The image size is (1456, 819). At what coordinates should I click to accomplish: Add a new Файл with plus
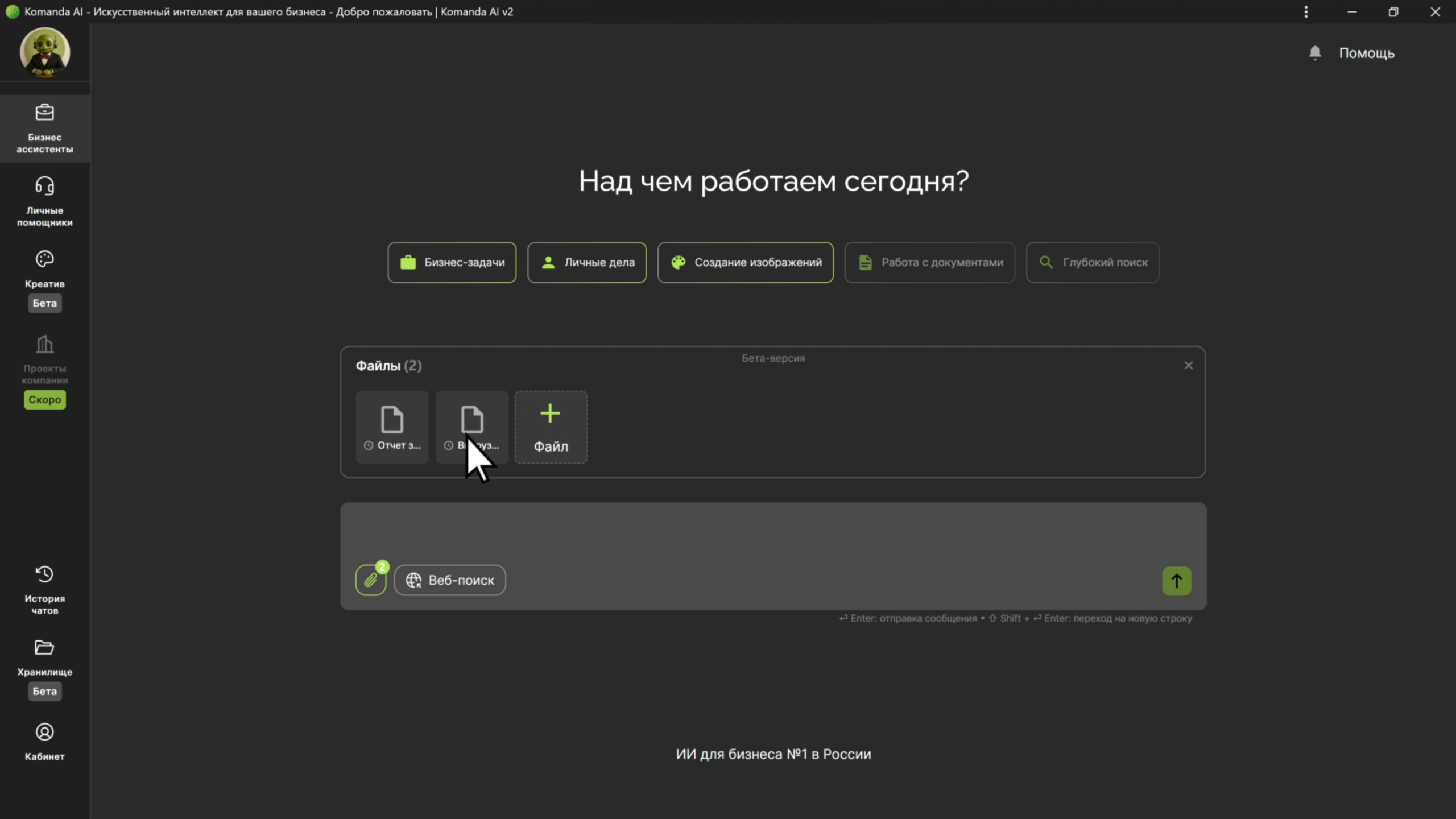[551, 427]
